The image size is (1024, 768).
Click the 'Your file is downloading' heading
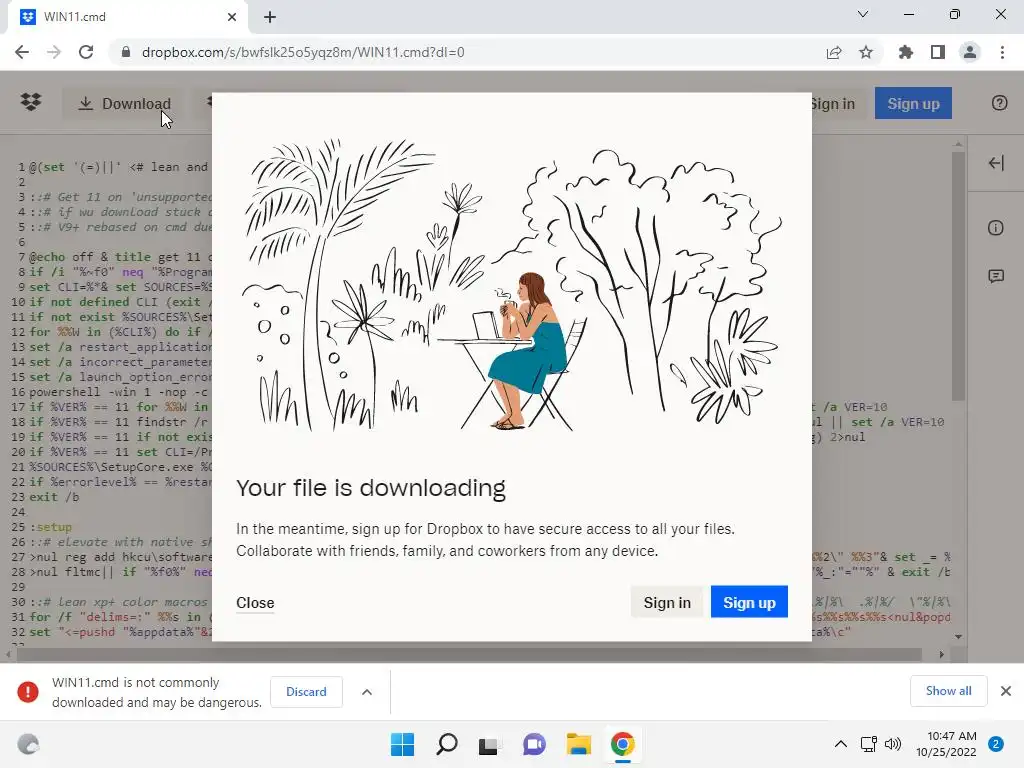click(x=371, y=488)
